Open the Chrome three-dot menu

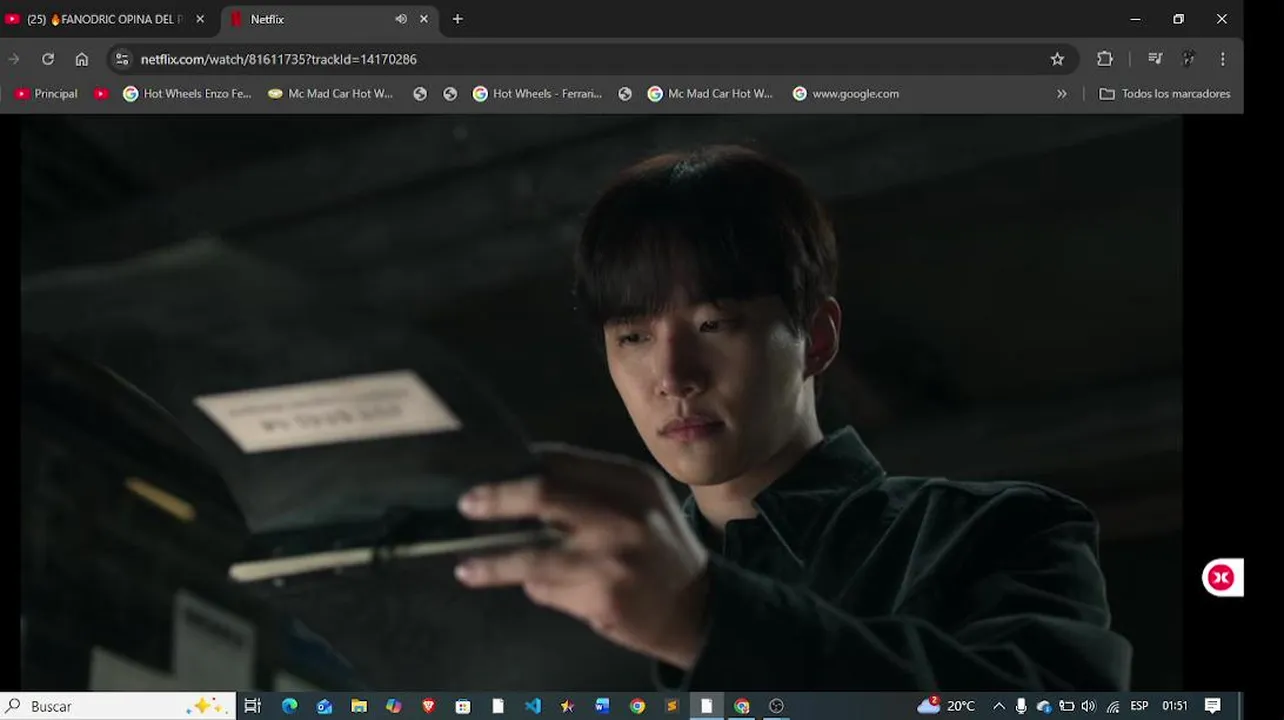click(1222, 59)
